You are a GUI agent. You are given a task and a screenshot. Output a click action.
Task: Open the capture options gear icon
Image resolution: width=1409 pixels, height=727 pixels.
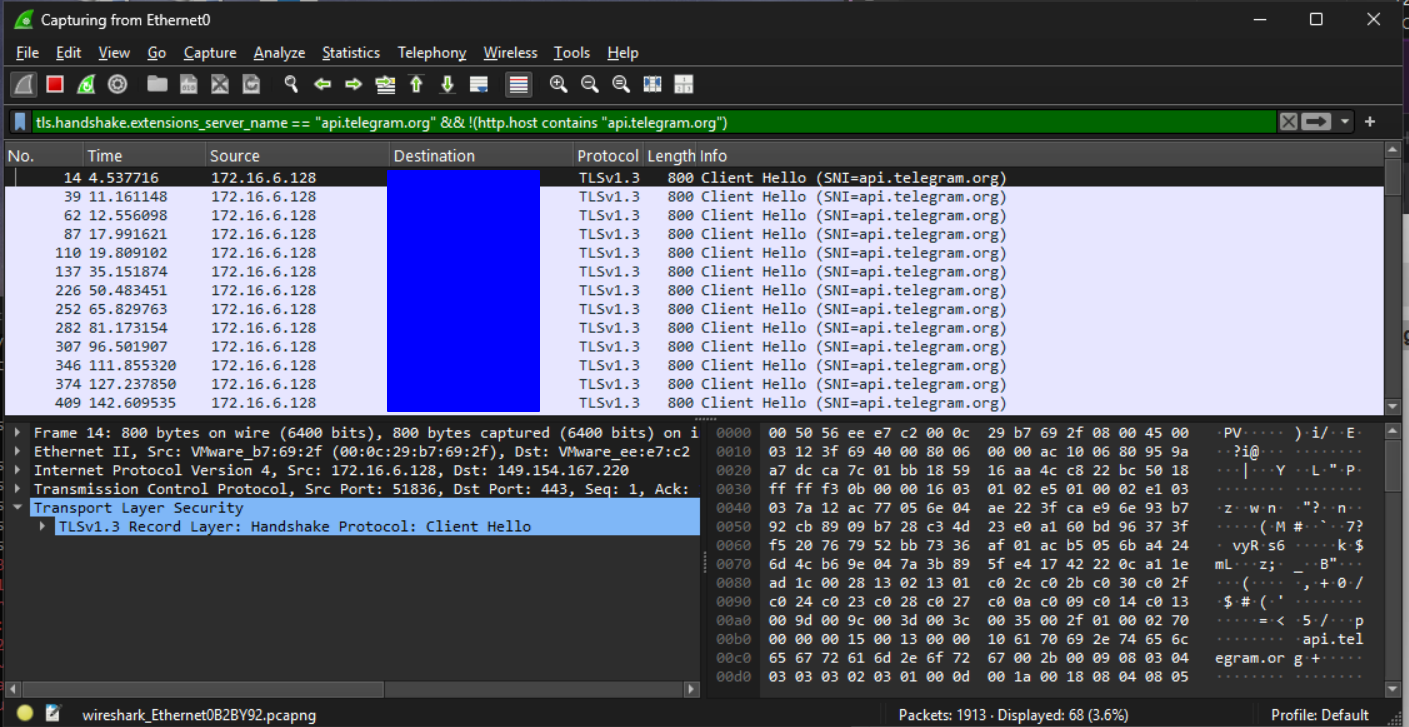click(117, 85)
